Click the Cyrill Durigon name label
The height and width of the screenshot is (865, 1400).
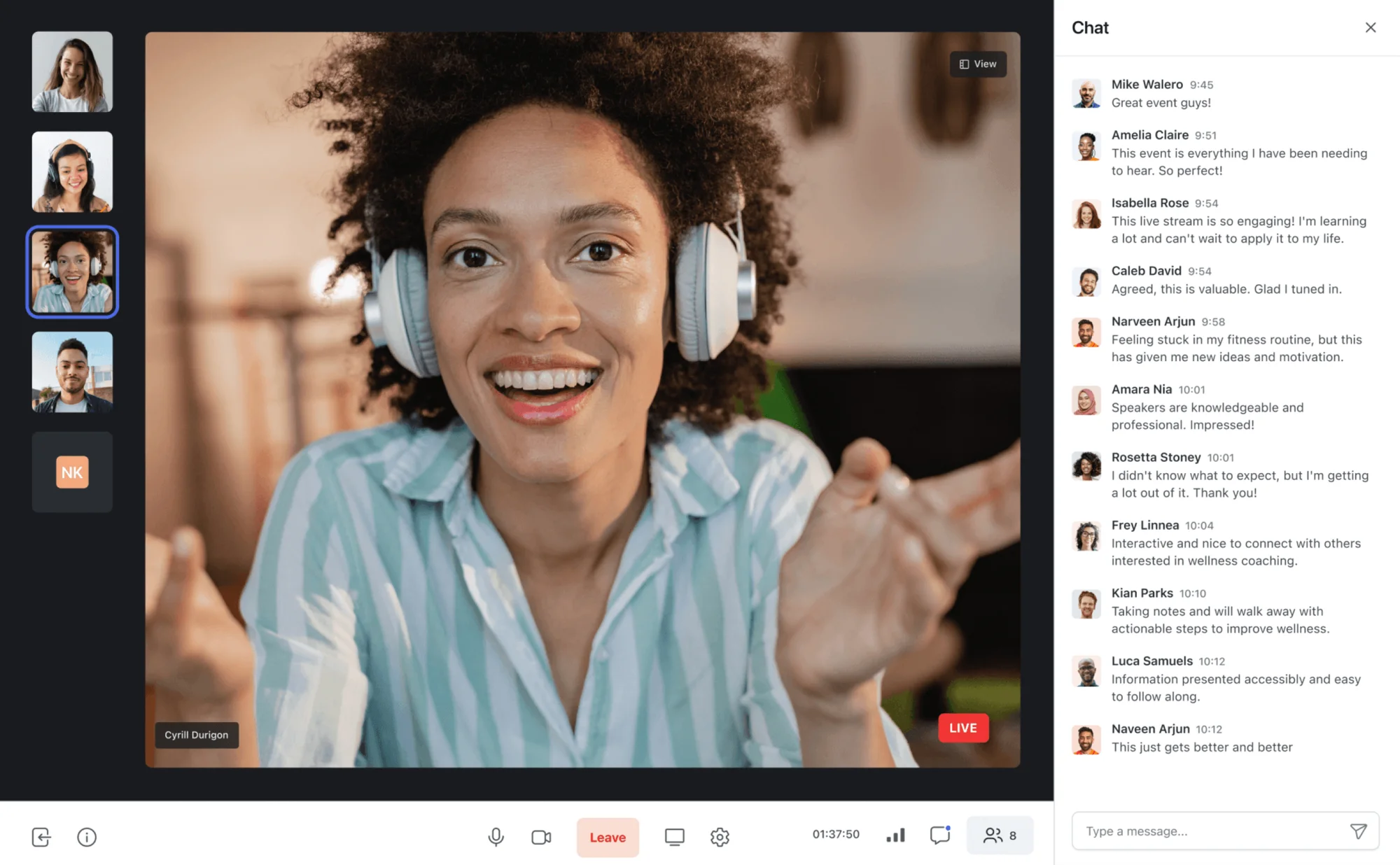point(197,735)
